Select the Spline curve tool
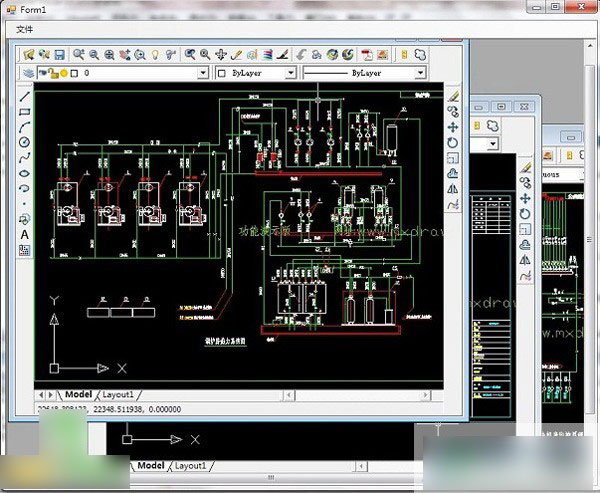The image size is (600, 493). pos(24,158)
